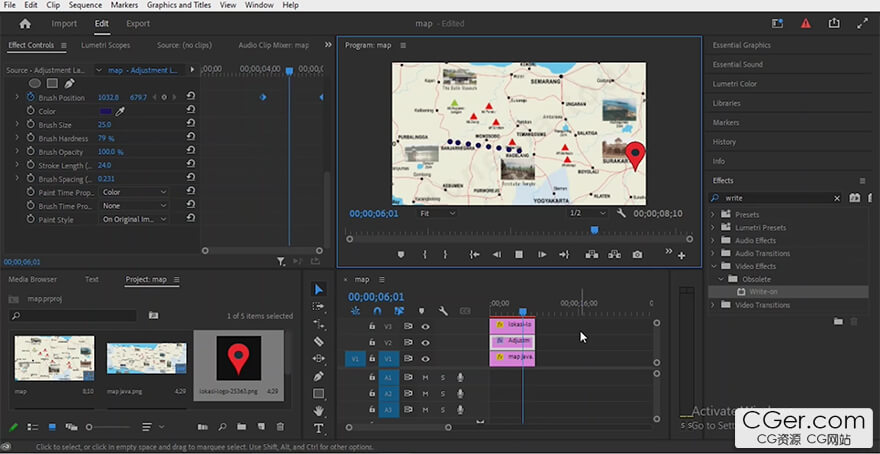
Task: Select the Slip tool
Action: 318,358
